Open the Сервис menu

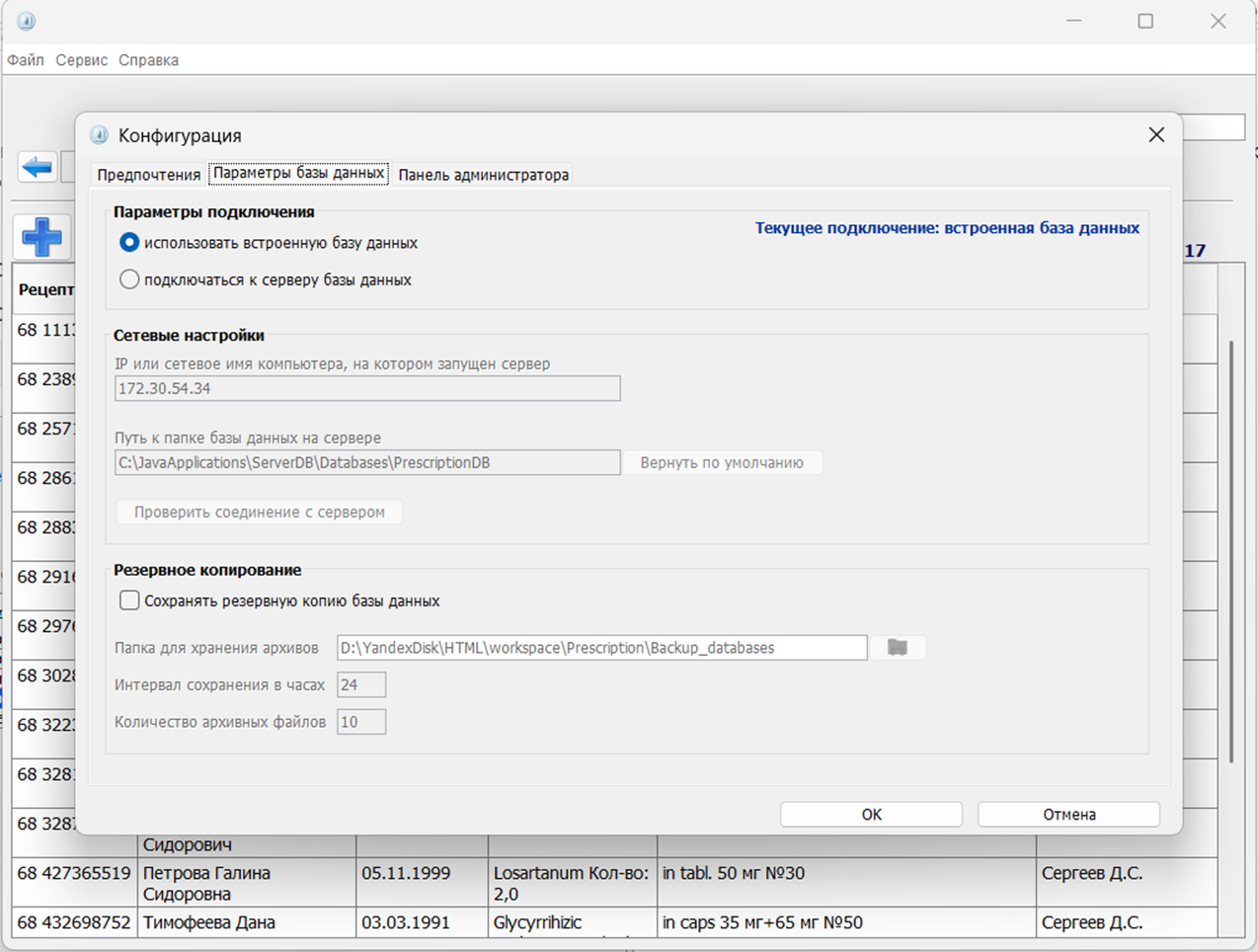click(81, 60)
